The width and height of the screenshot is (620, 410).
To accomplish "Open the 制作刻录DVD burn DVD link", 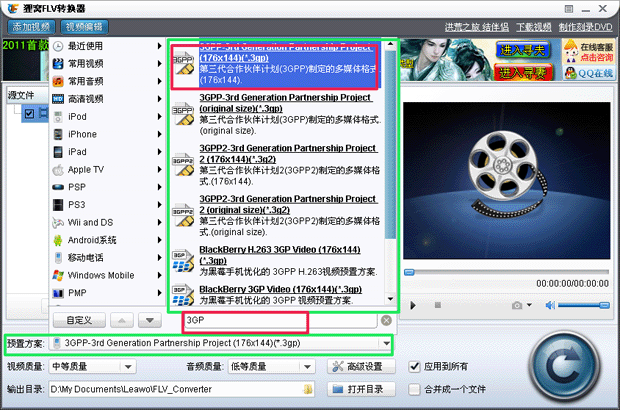I will [x=585, y=27].
